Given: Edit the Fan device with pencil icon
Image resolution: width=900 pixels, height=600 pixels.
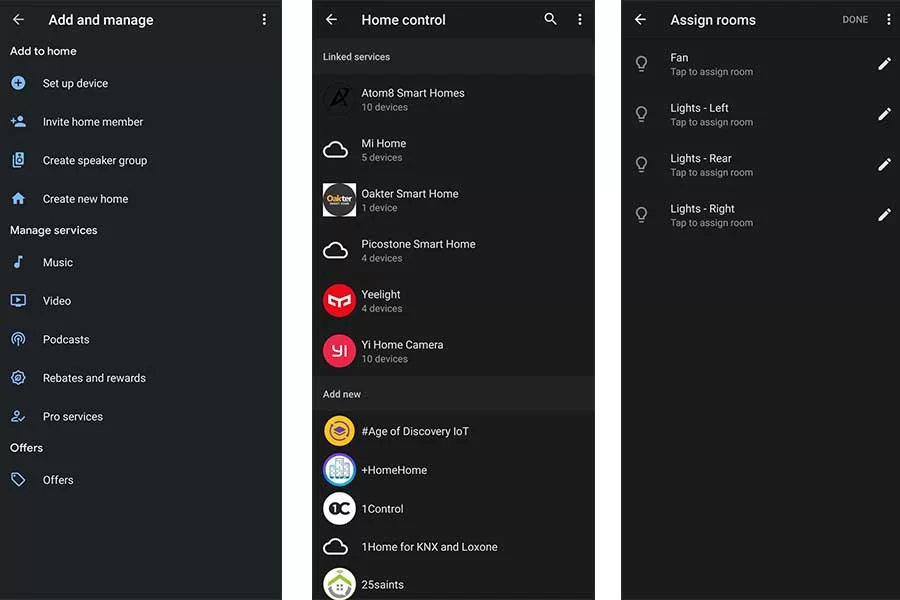Looking at the screenshot, I should click(x=885, y=64).
